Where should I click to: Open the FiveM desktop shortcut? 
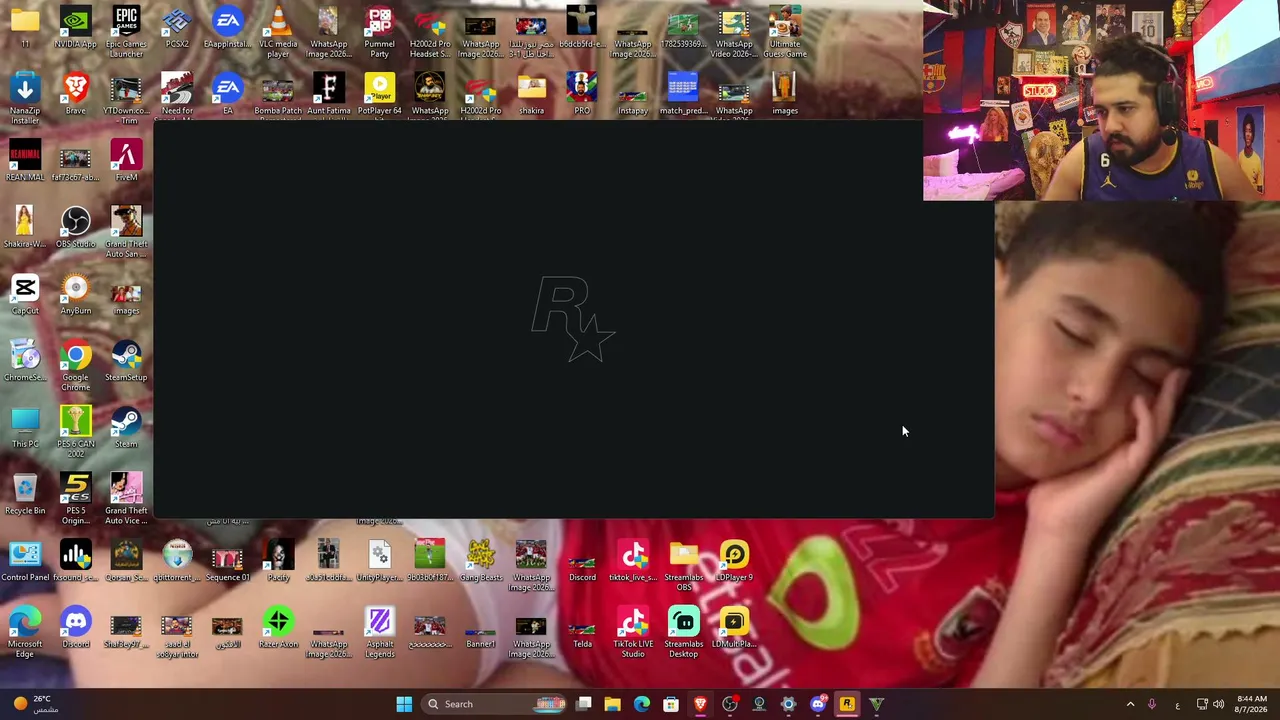tap(126, 161)
